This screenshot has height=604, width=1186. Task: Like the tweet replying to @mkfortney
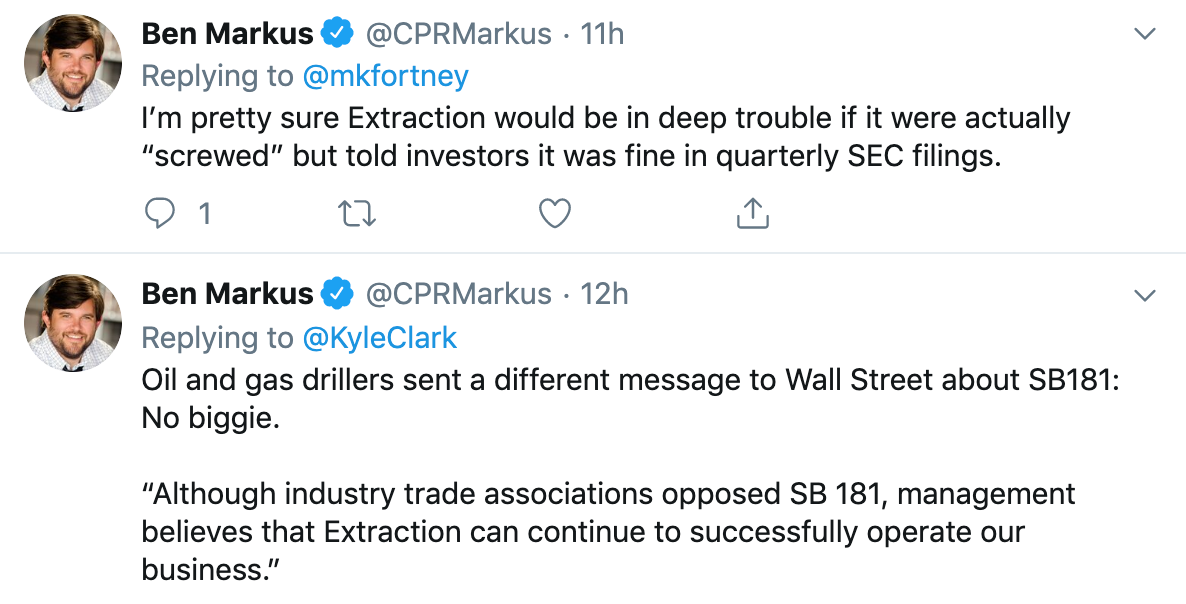tap(555, 213)
